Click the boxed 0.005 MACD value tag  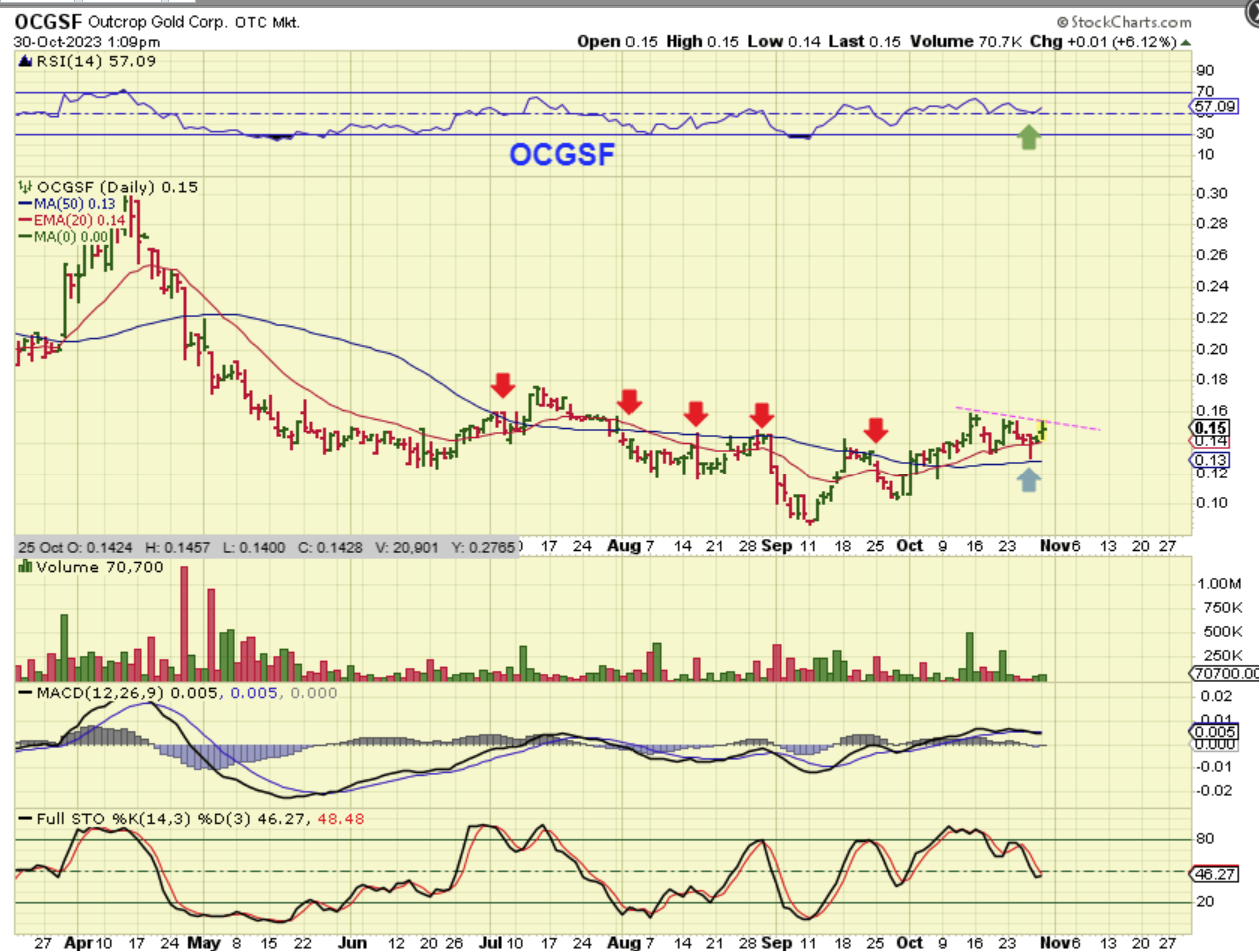coord(1214,732)
